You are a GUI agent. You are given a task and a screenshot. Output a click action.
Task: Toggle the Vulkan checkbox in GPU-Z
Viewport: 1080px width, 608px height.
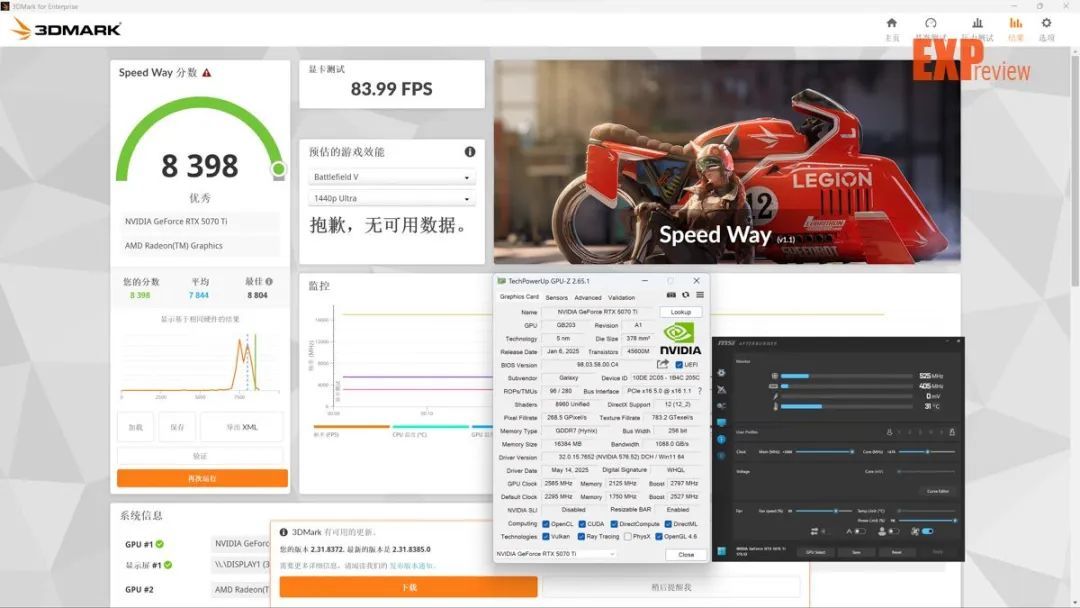click(546, 536)
